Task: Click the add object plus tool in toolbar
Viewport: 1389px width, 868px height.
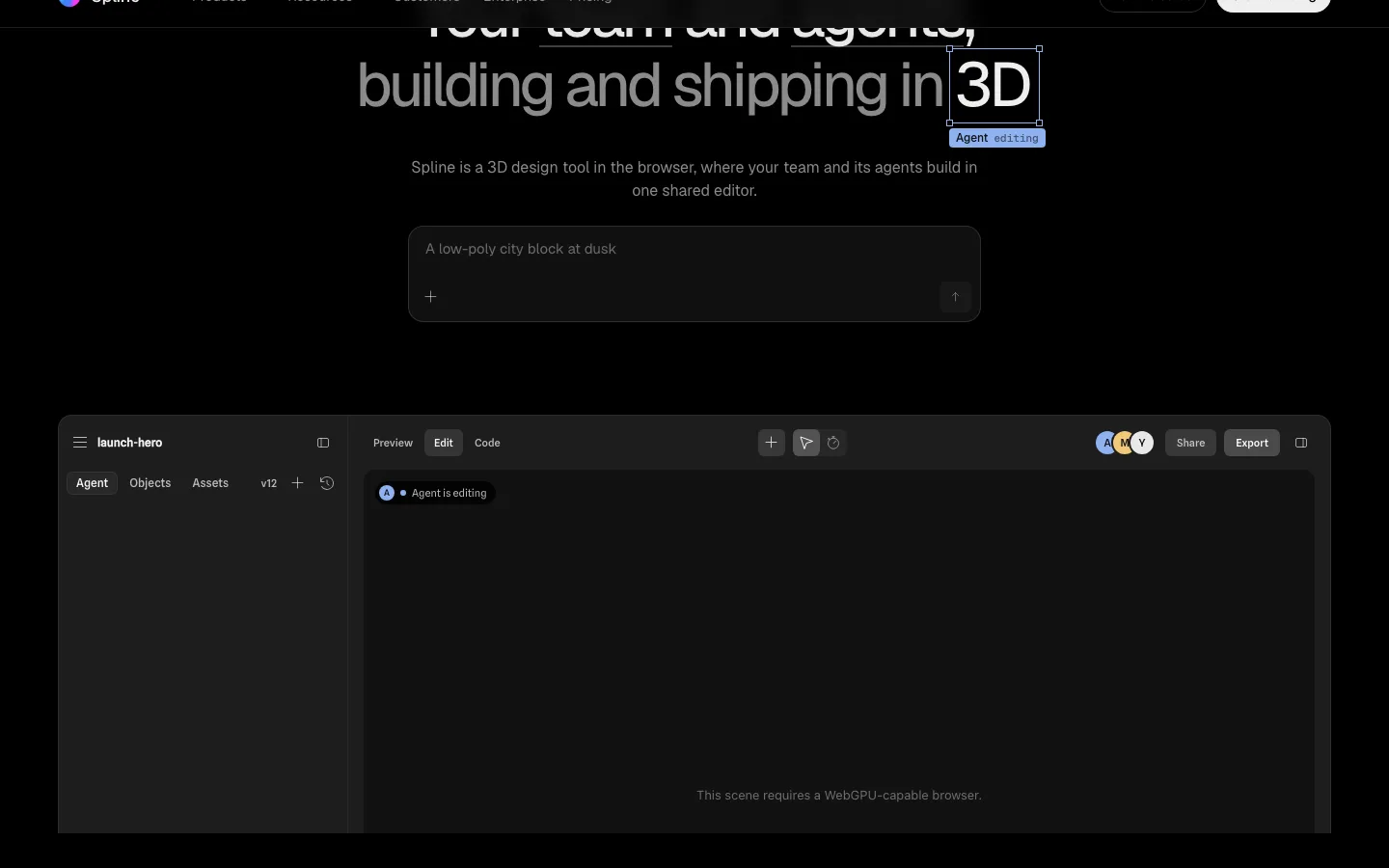Action: [772, 443]
